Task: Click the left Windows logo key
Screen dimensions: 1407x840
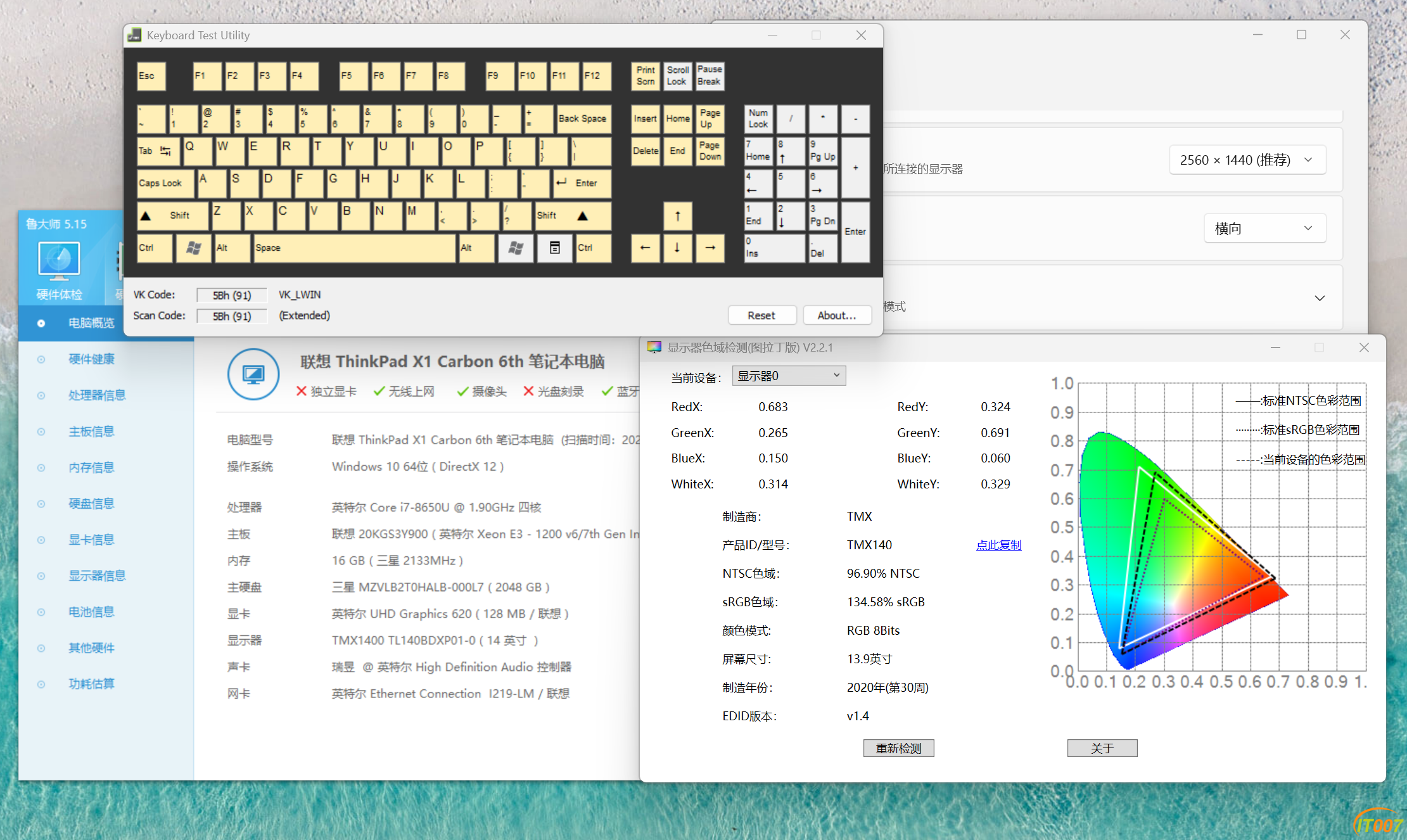Action: [194, 248]
